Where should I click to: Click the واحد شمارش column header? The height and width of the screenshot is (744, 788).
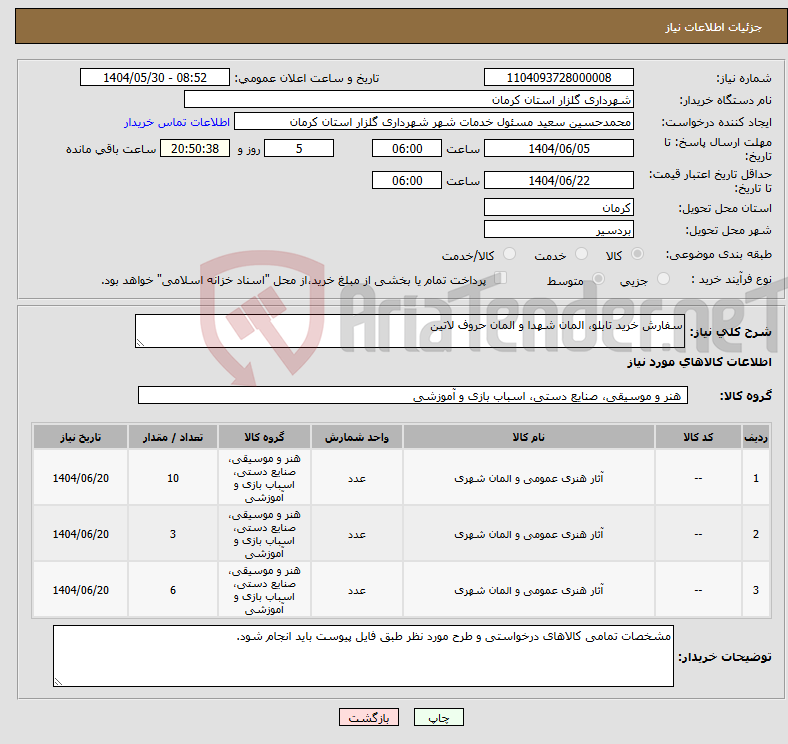(356, 437)
